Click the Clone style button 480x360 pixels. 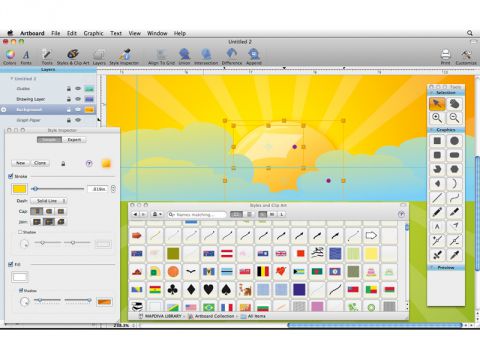click(40, 163)
